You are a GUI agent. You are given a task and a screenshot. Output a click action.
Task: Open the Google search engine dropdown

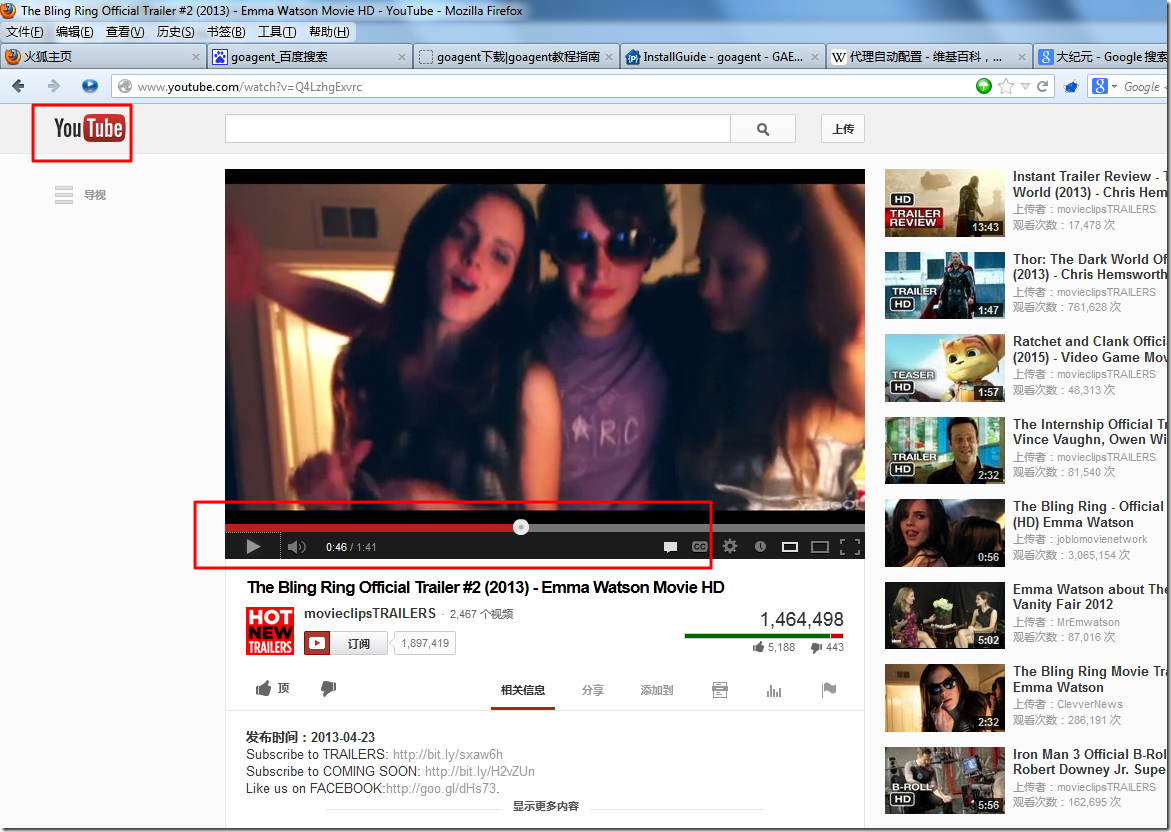(1104, 87)
